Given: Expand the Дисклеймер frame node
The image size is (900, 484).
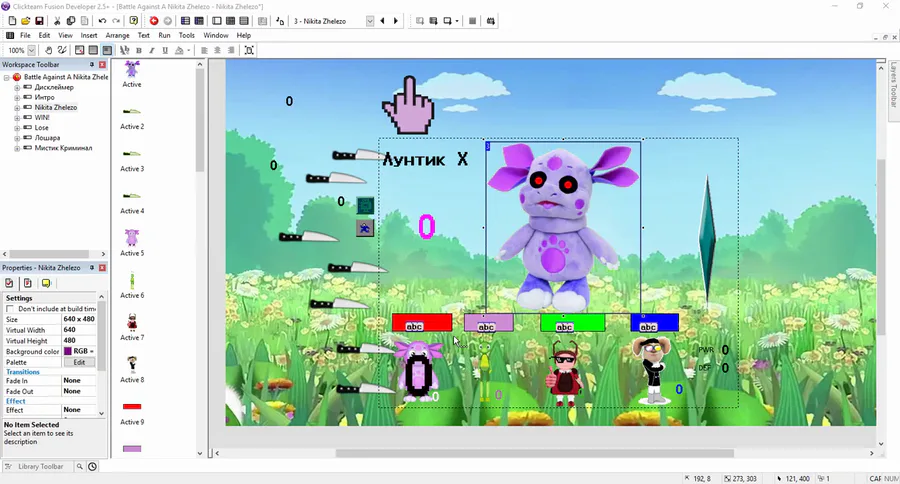Looking at the screenshot, I should tap(17, 87).
